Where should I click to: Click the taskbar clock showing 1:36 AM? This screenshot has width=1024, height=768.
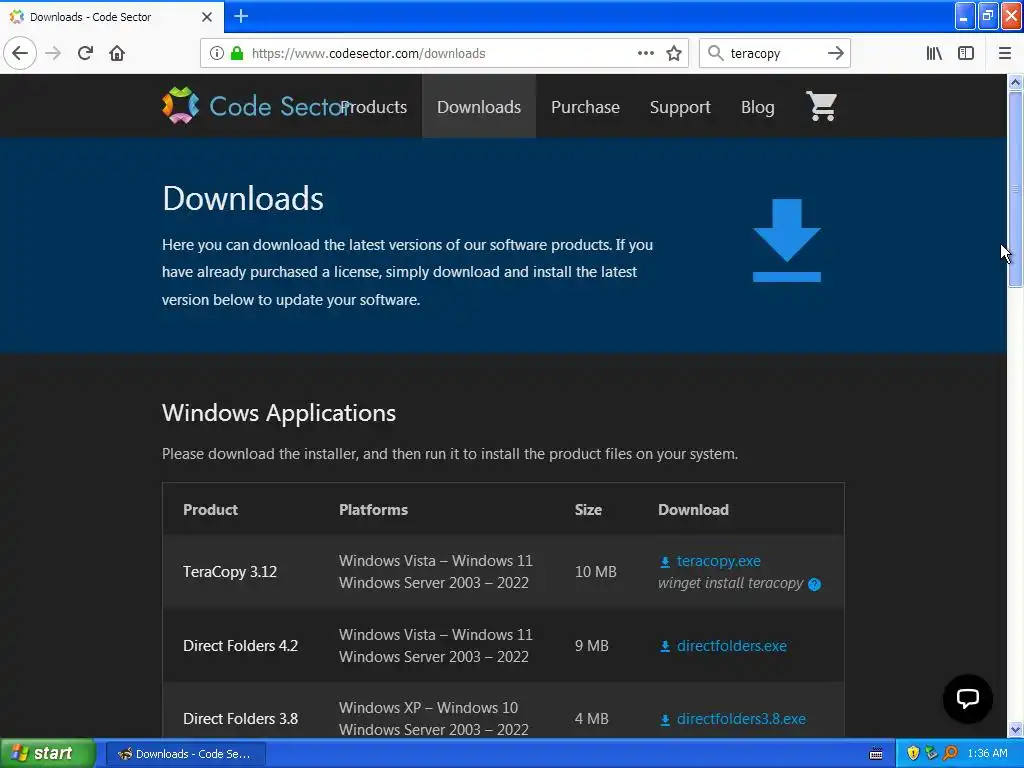pos(987,753)
